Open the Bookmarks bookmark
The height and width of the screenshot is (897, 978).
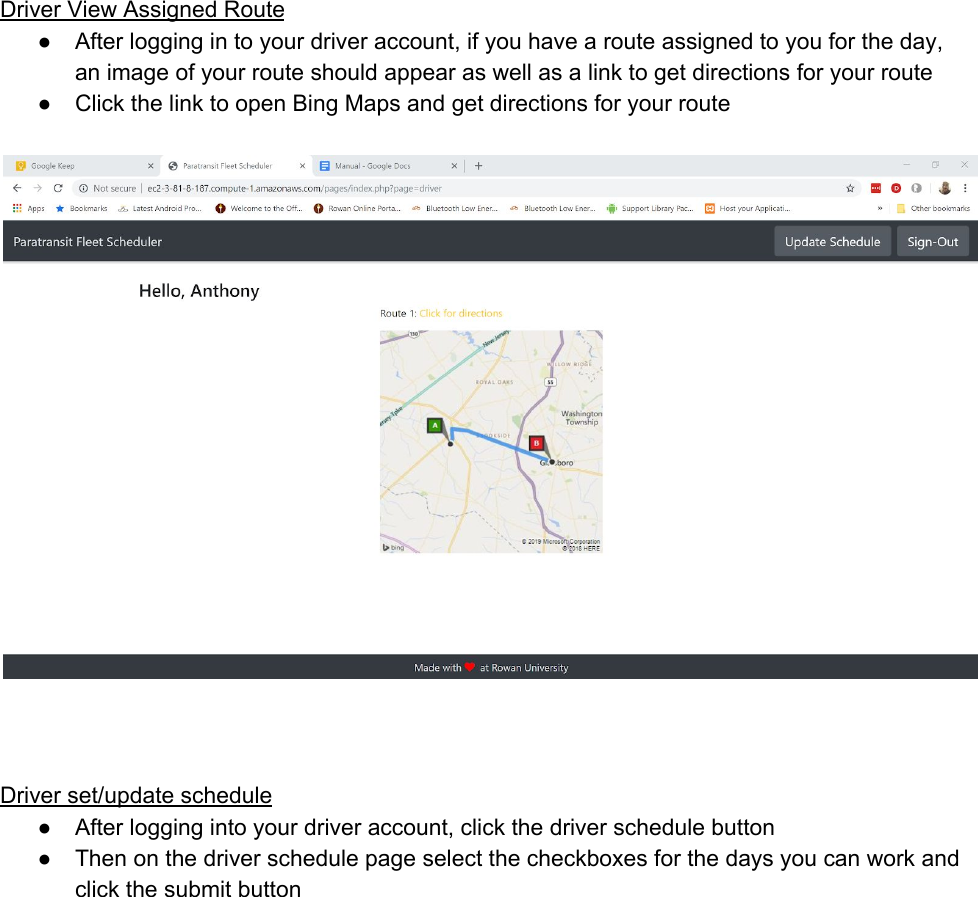point(82,208)
